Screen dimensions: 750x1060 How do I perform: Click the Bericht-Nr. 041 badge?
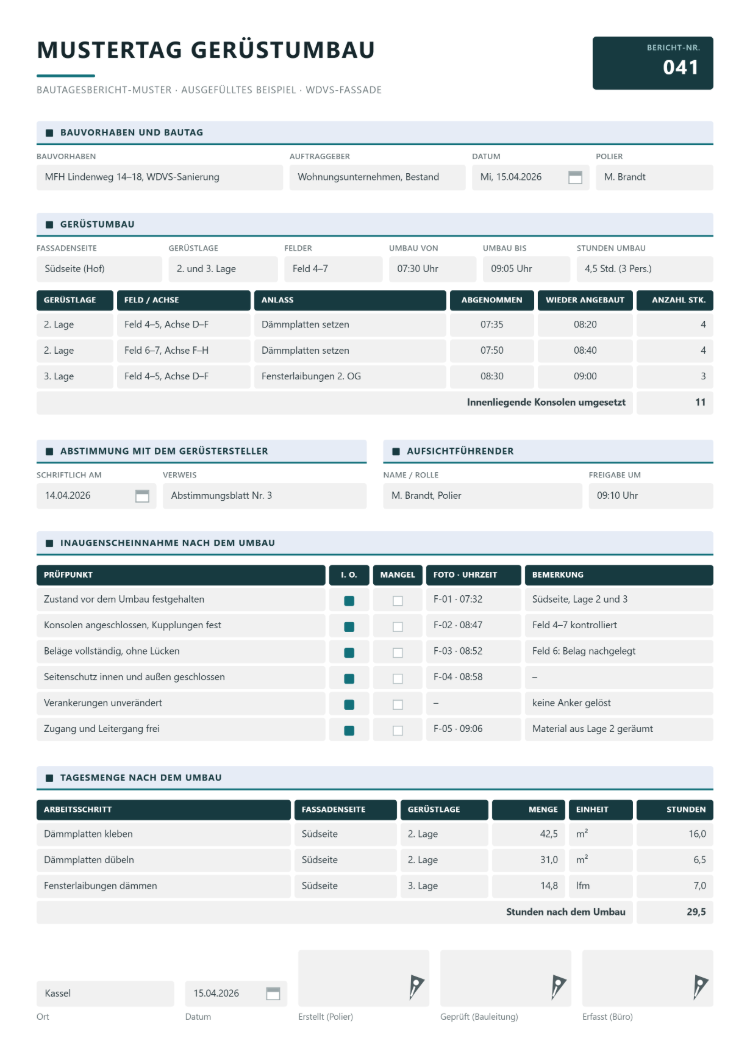[x=653, y=63]
